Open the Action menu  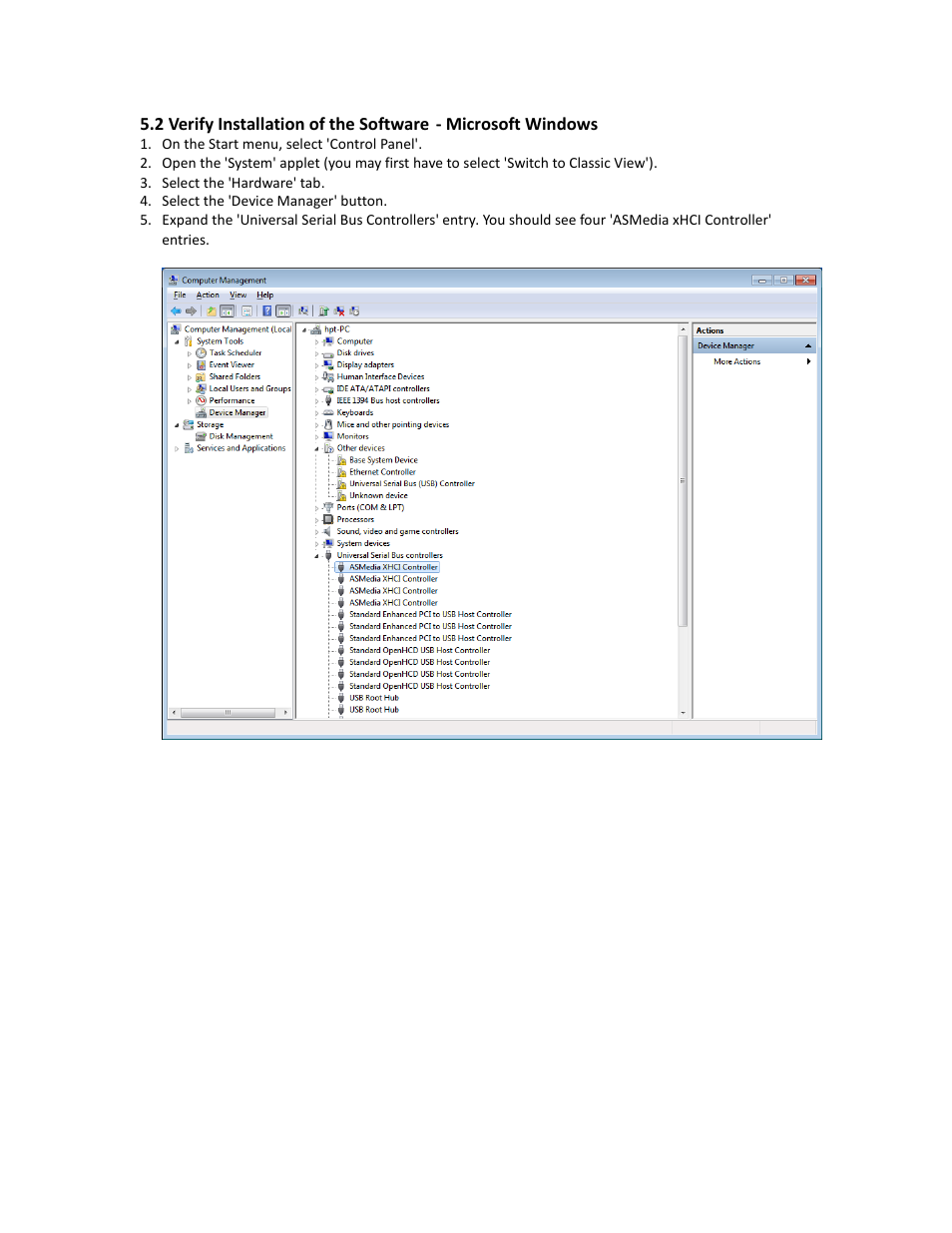click(x=208, y=296)
